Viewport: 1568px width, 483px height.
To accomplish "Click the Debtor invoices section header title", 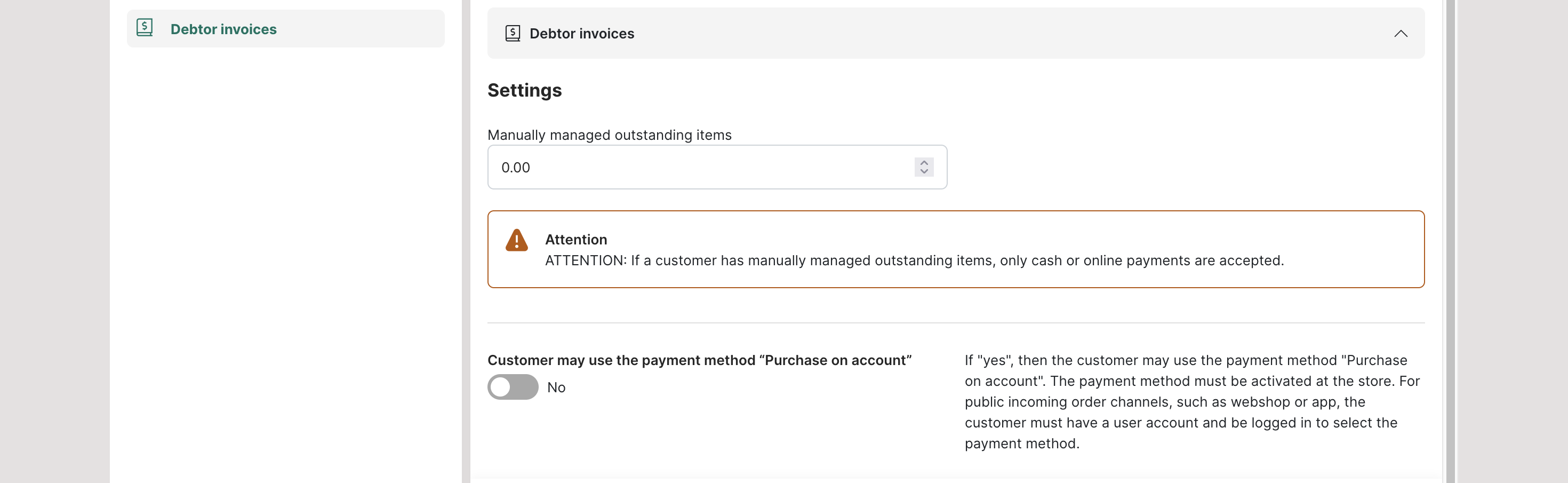I will (581, 34).
